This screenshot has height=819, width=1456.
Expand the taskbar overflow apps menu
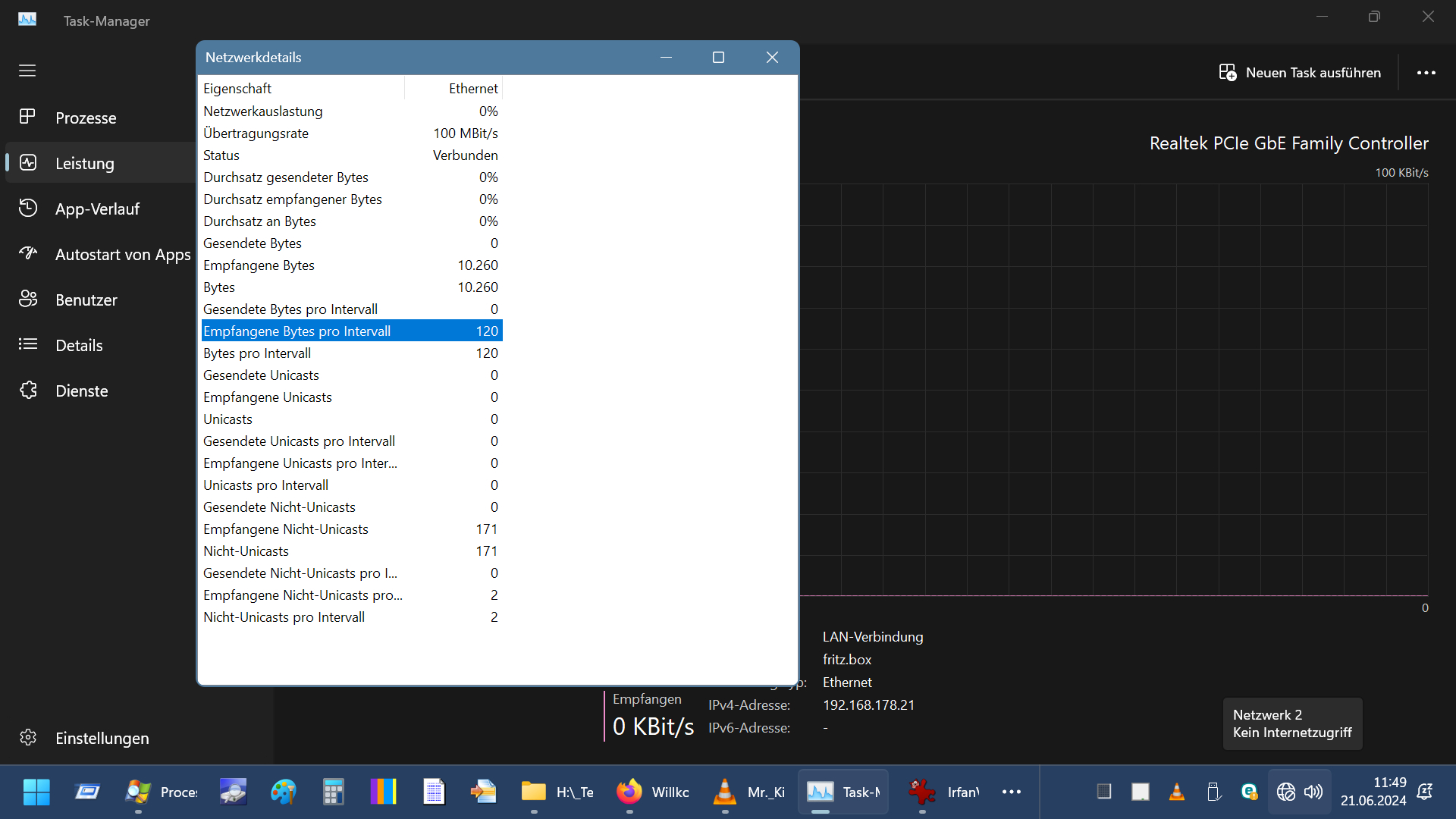1011,792
